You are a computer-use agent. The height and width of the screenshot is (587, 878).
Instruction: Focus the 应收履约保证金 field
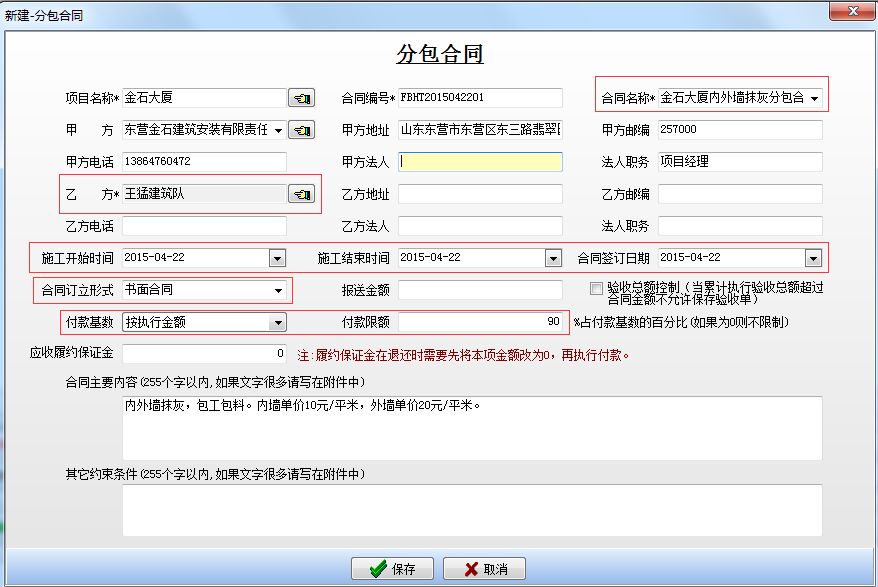204,353
